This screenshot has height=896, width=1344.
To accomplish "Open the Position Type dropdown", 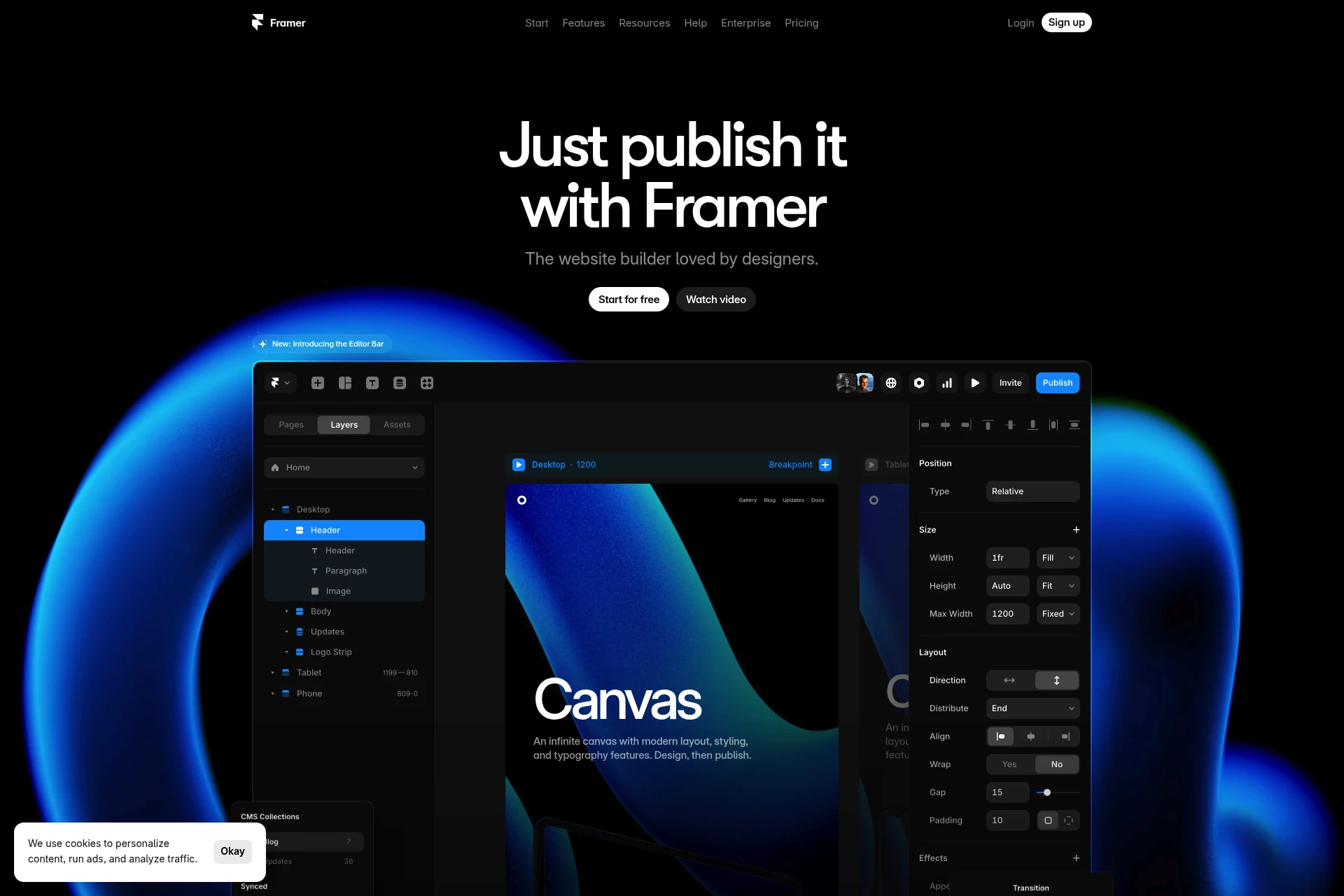I will pyautogui.click(x=1031, y=491).
